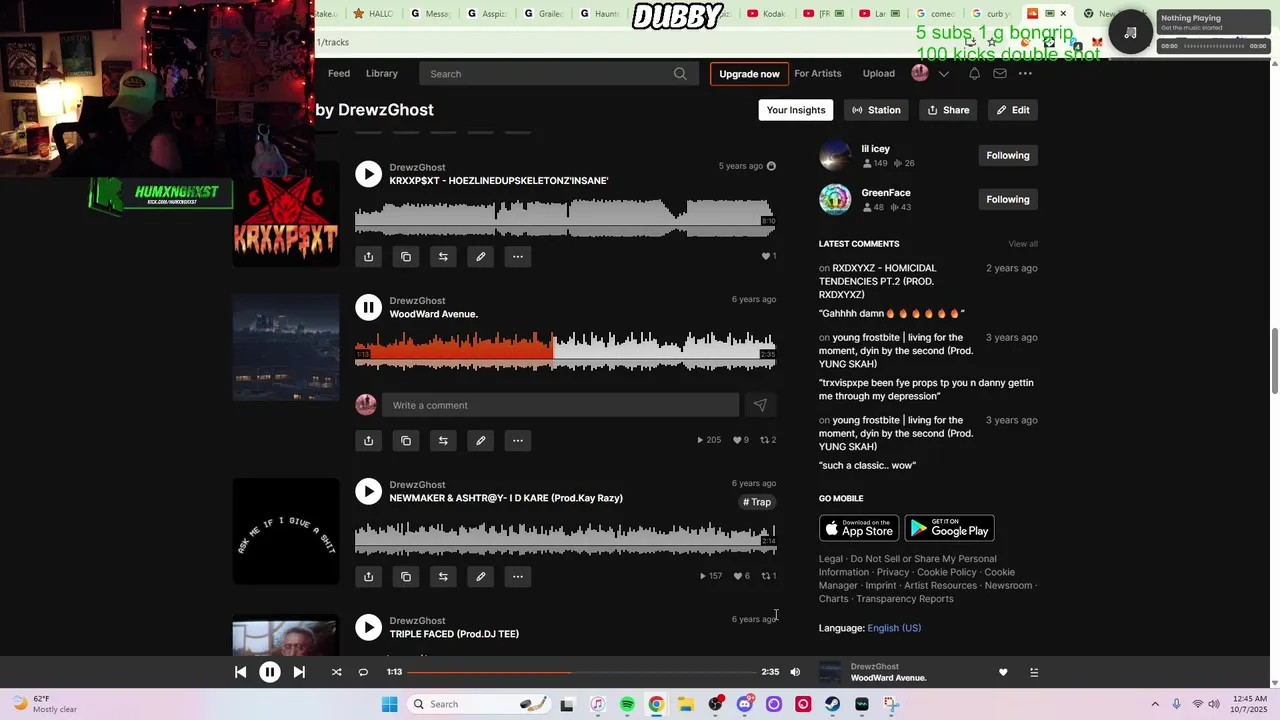Open the Feed tab
Viewport: 1280px width, 720px height.
tap(339, 74)
